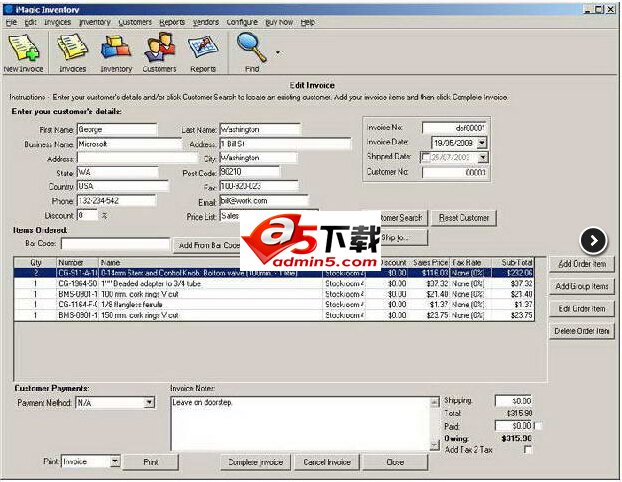This screenshot has width=622, height=482.
Task: Click the Print button
Action: point(151,462)
